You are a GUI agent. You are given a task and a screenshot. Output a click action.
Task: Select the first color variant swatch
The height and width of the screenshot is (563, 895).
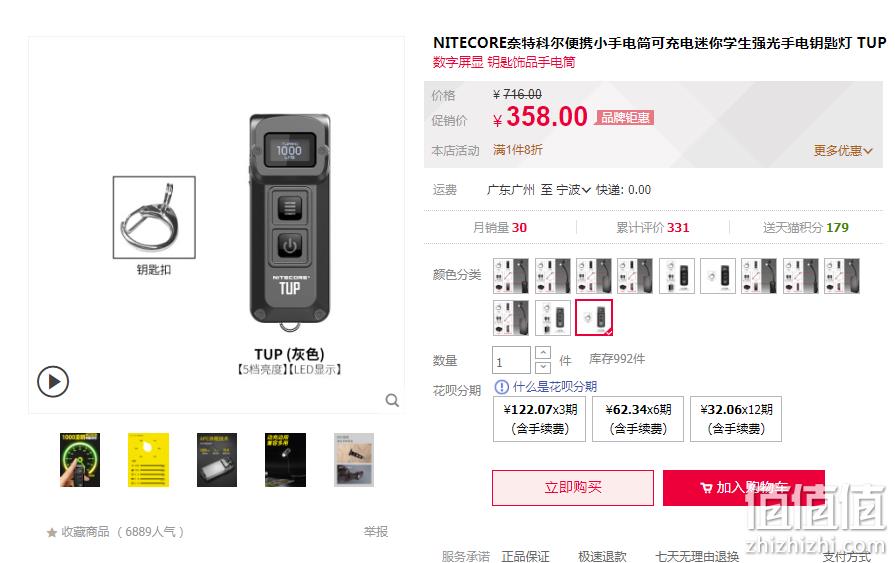[511, 276]
